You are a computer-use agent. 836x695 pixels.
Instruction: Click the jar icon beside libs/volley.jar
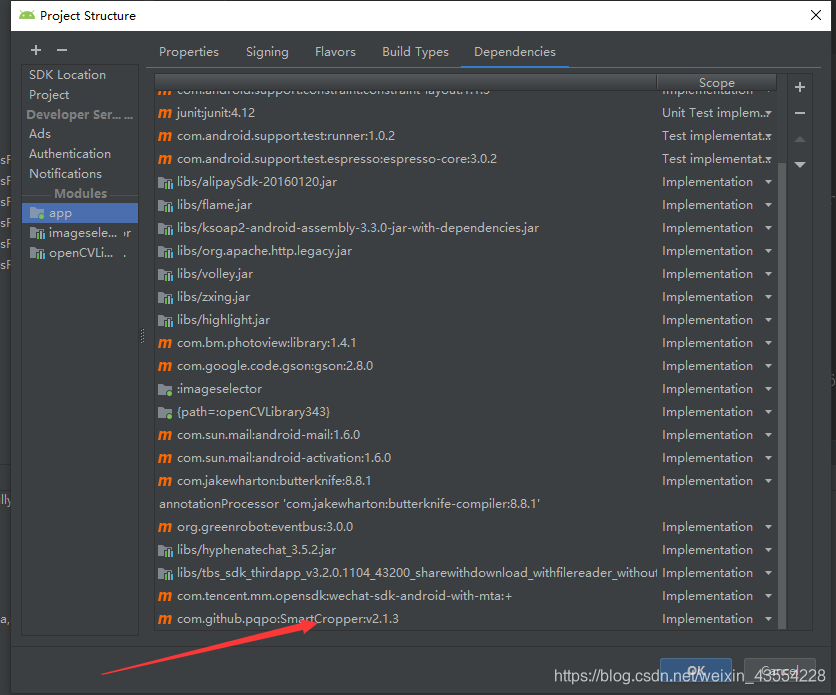pyautogui.click(x=165, y=274)
